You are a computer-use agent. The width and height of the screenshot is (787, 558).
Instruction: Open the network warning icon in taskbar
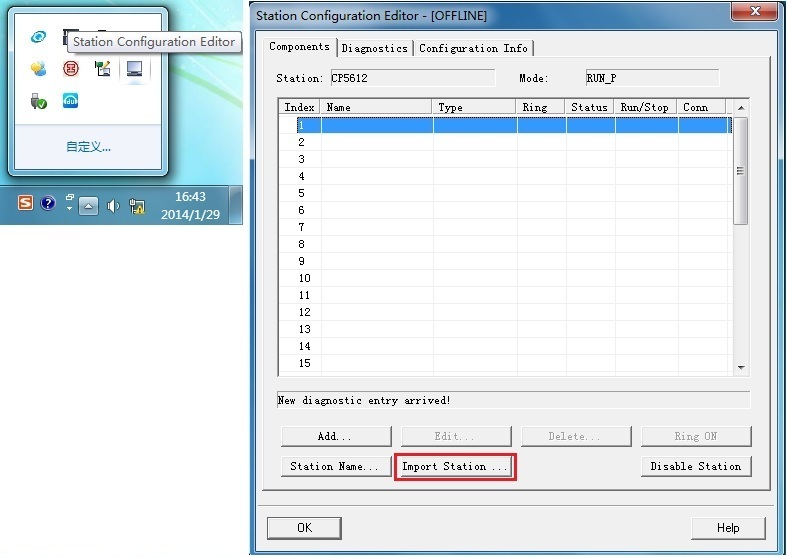point(137,206)
